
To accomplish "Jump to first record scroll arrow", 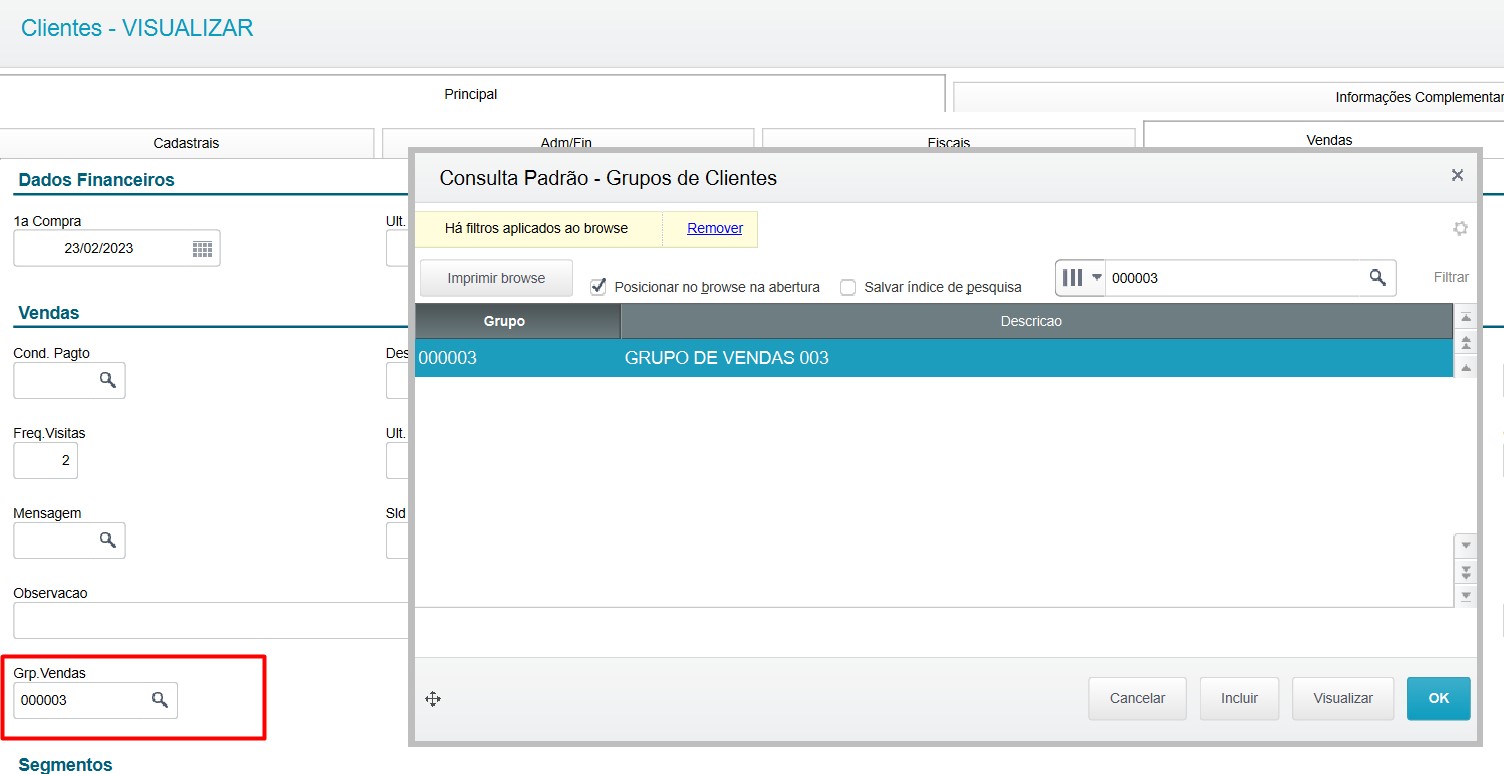I will (x=1466, y=318).
